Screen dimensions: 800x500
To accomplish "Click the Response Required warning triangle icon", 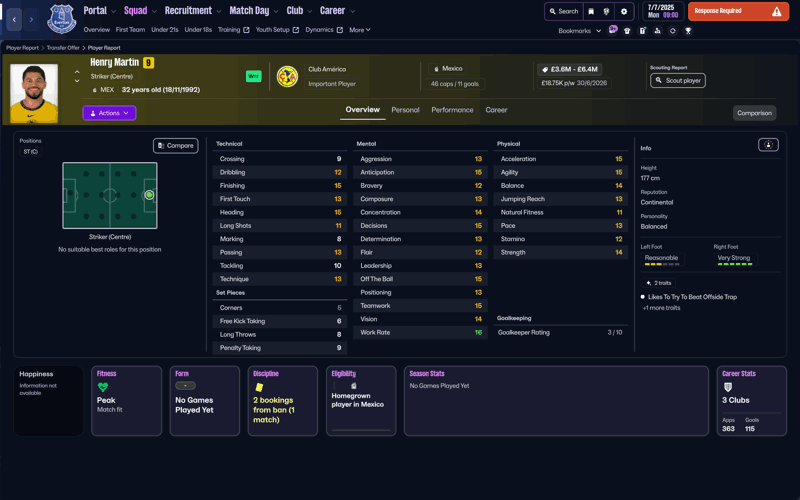I will pyautogui.click(x=776, y=12).
